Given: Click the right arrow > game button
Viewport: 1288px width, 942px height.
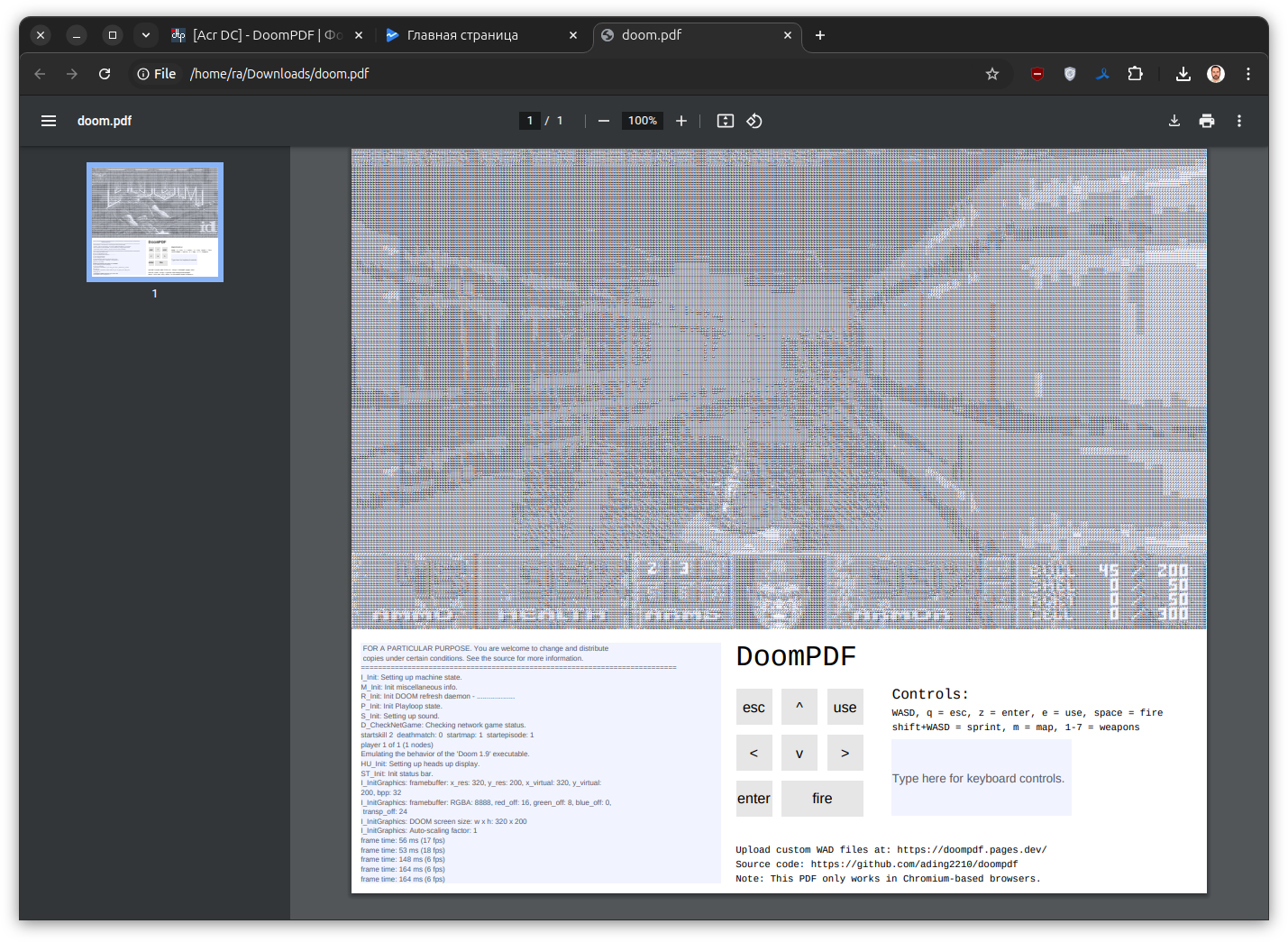Looking at the screenshot, I should pos(845,753).
